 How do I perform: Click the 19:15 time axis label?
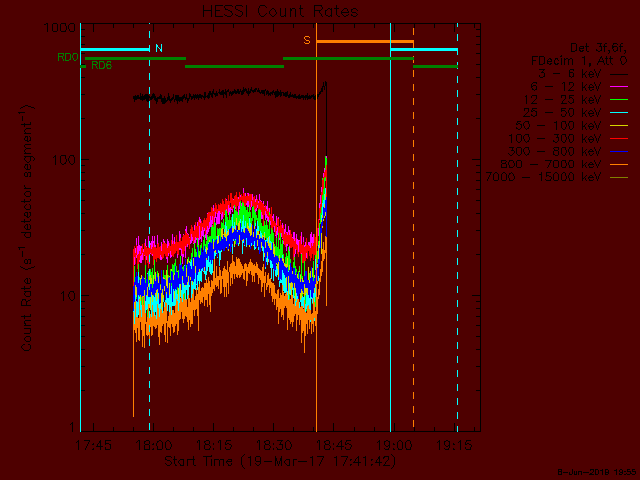coord(454,445)
